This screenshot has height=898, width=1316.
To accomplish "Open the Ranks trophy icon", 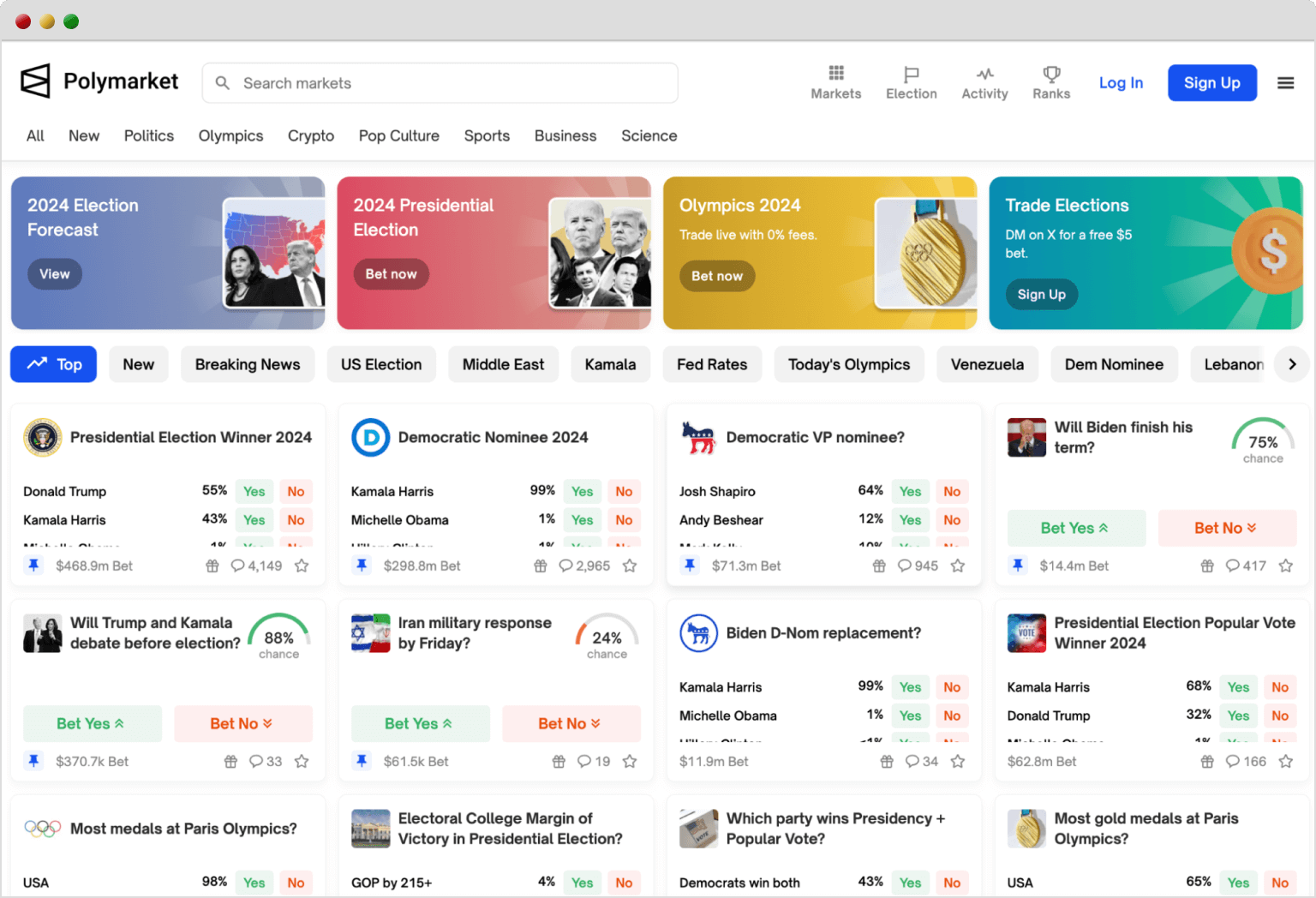I will 1051,74.
